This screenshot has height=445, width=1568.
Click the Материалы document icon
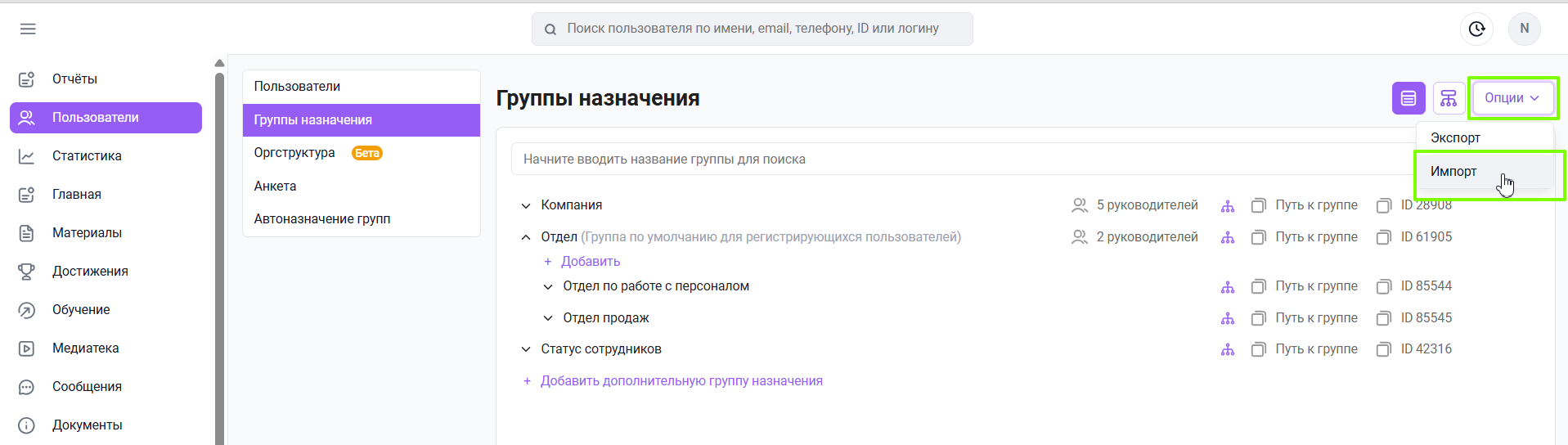pos(27,233)
